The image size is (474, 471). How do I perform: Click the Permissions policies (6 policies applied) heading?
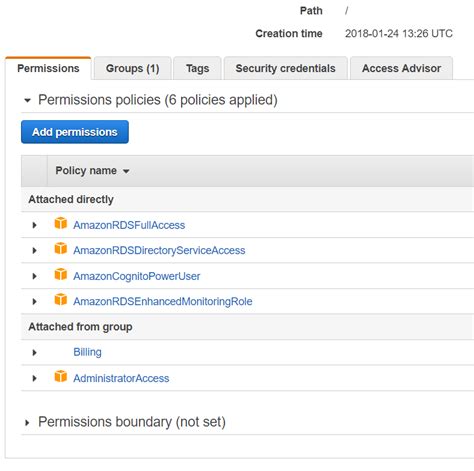click(158, 100)
